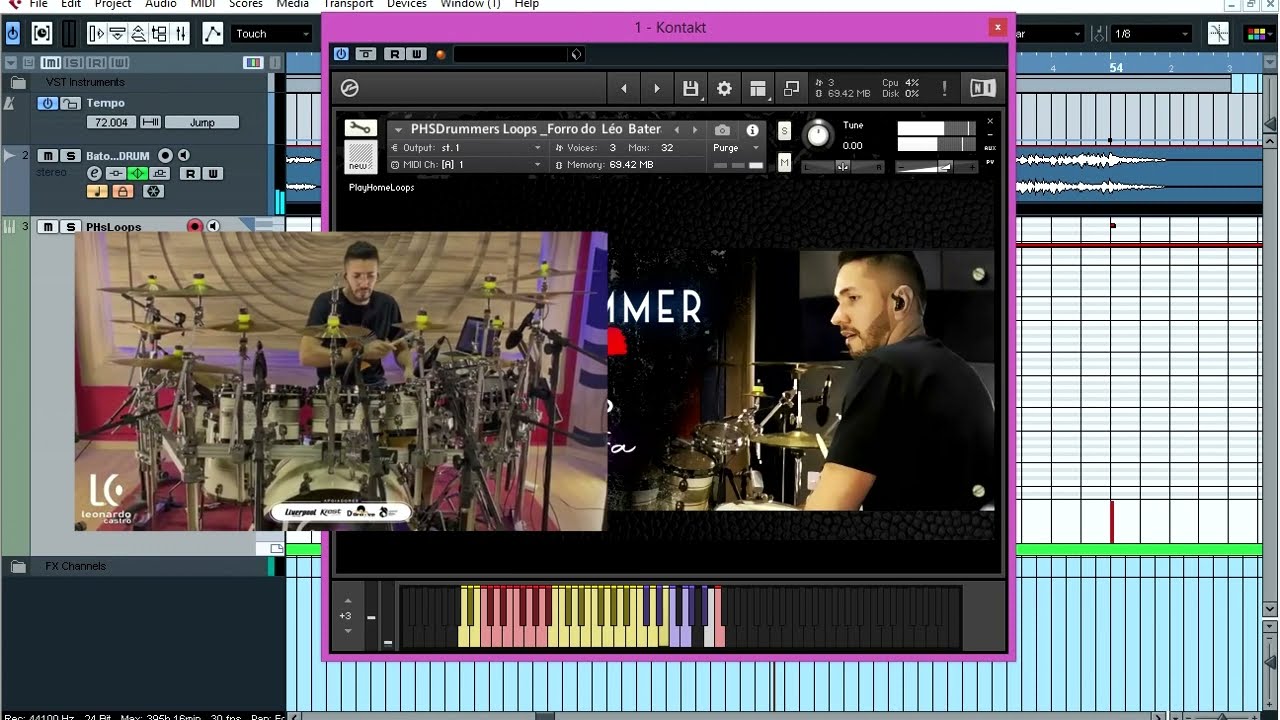Open the Purge dropdown menu
The image size is (1280, 720).
(x=736, y=147)
